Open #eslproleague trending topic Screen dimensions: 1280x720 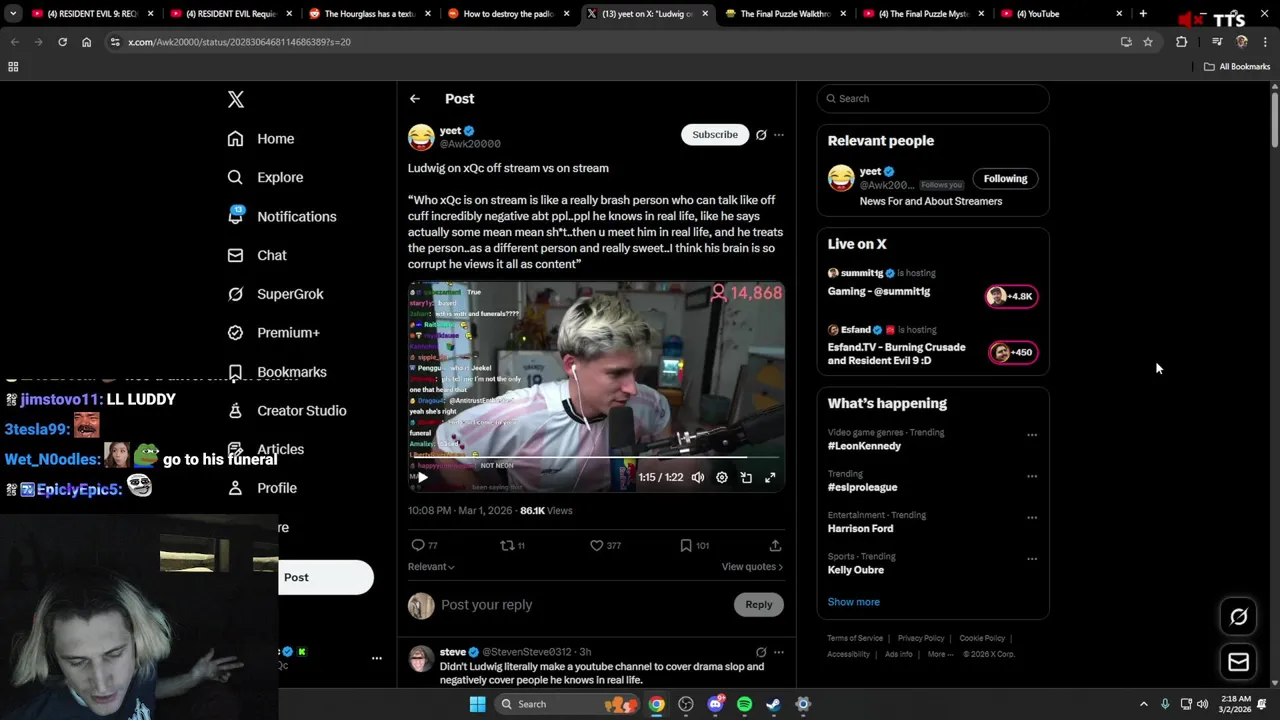click(862, 487)
